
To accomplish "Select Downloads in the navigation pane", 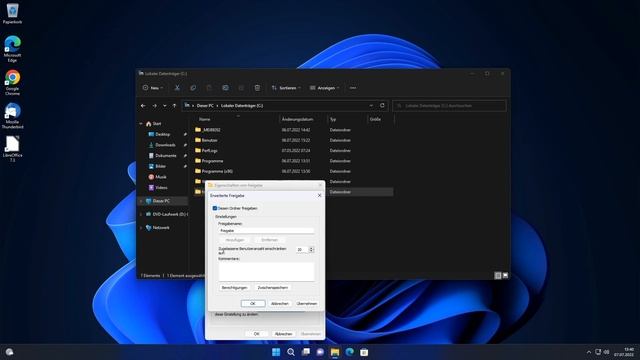I will pyautogui.click(x=165, y=145).
